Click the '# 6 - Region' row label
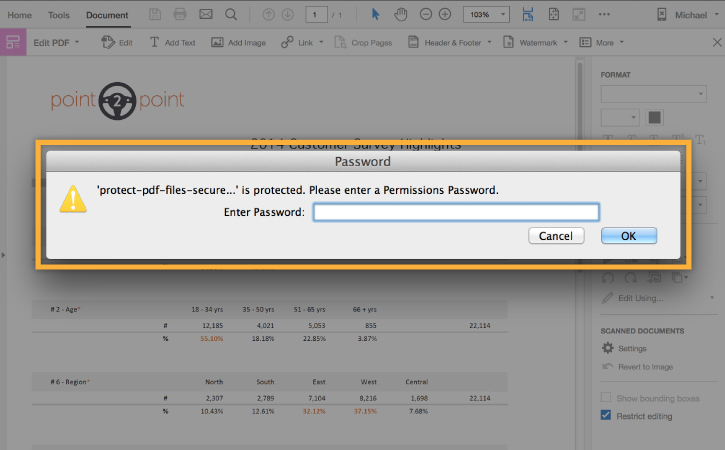 pos(70,382)
